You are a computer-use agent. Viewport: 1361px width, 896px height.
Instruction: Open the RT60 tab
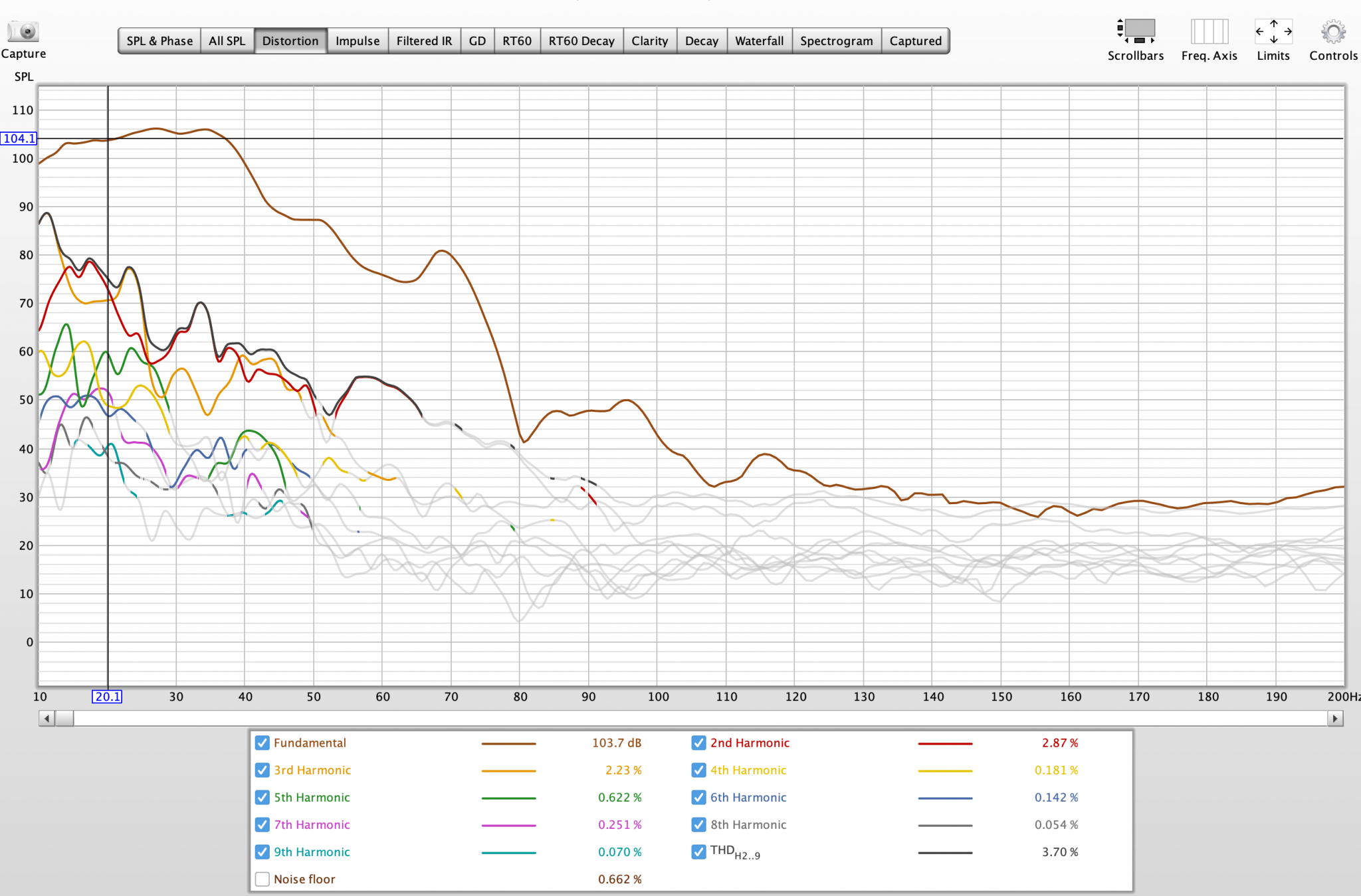(517, 41)
